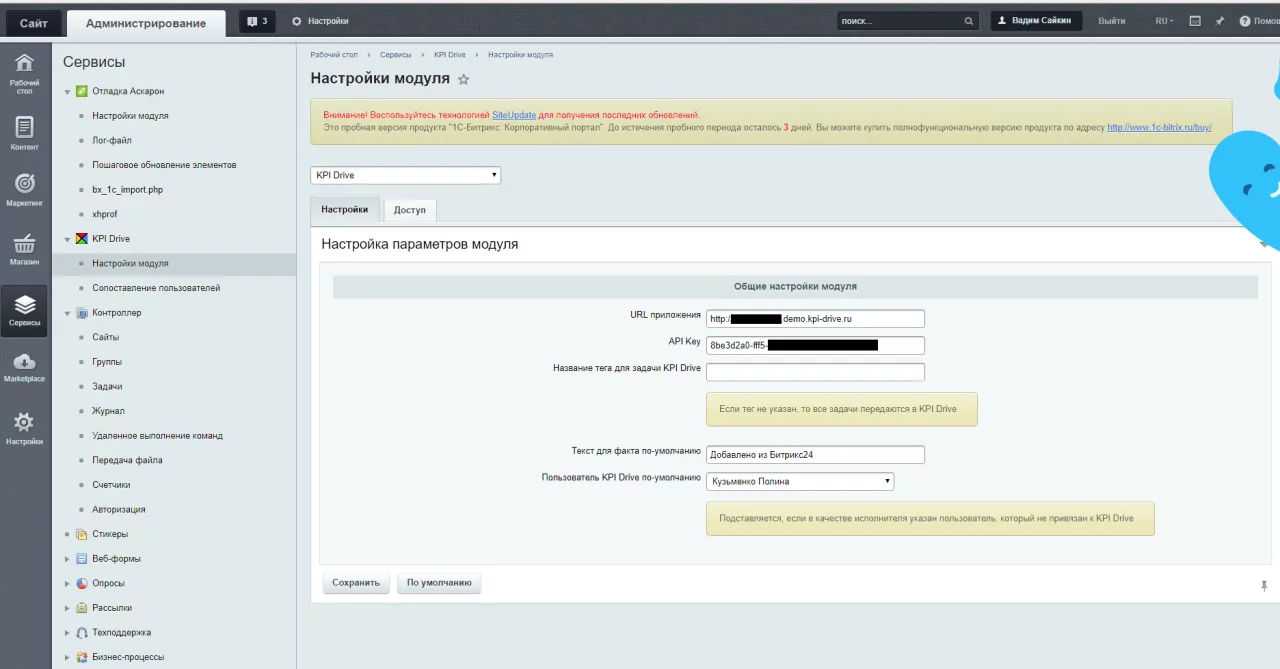Screen dimensions: 1280x669
Task: Open the KPI Drive module dropdown
Action: click(405, 175)
